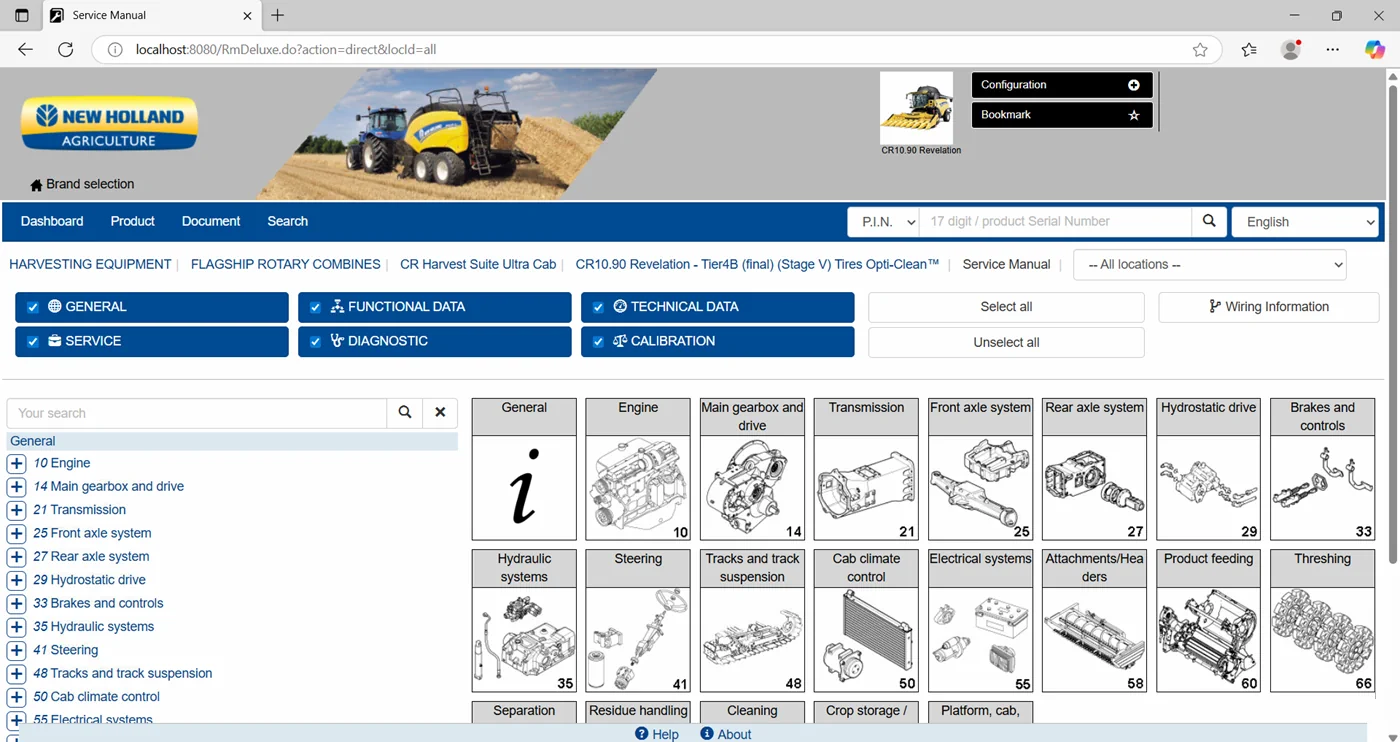Viewport: 1400px width, 742px height.
Task: Uncheck the CALIBRATION filter checkbox
Action: click(598, 341)
